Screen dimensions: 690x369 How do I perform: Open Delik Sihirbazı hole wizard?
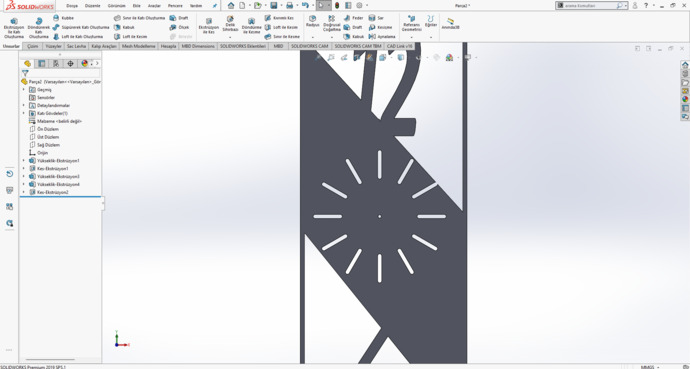click(x=230, y=24)
